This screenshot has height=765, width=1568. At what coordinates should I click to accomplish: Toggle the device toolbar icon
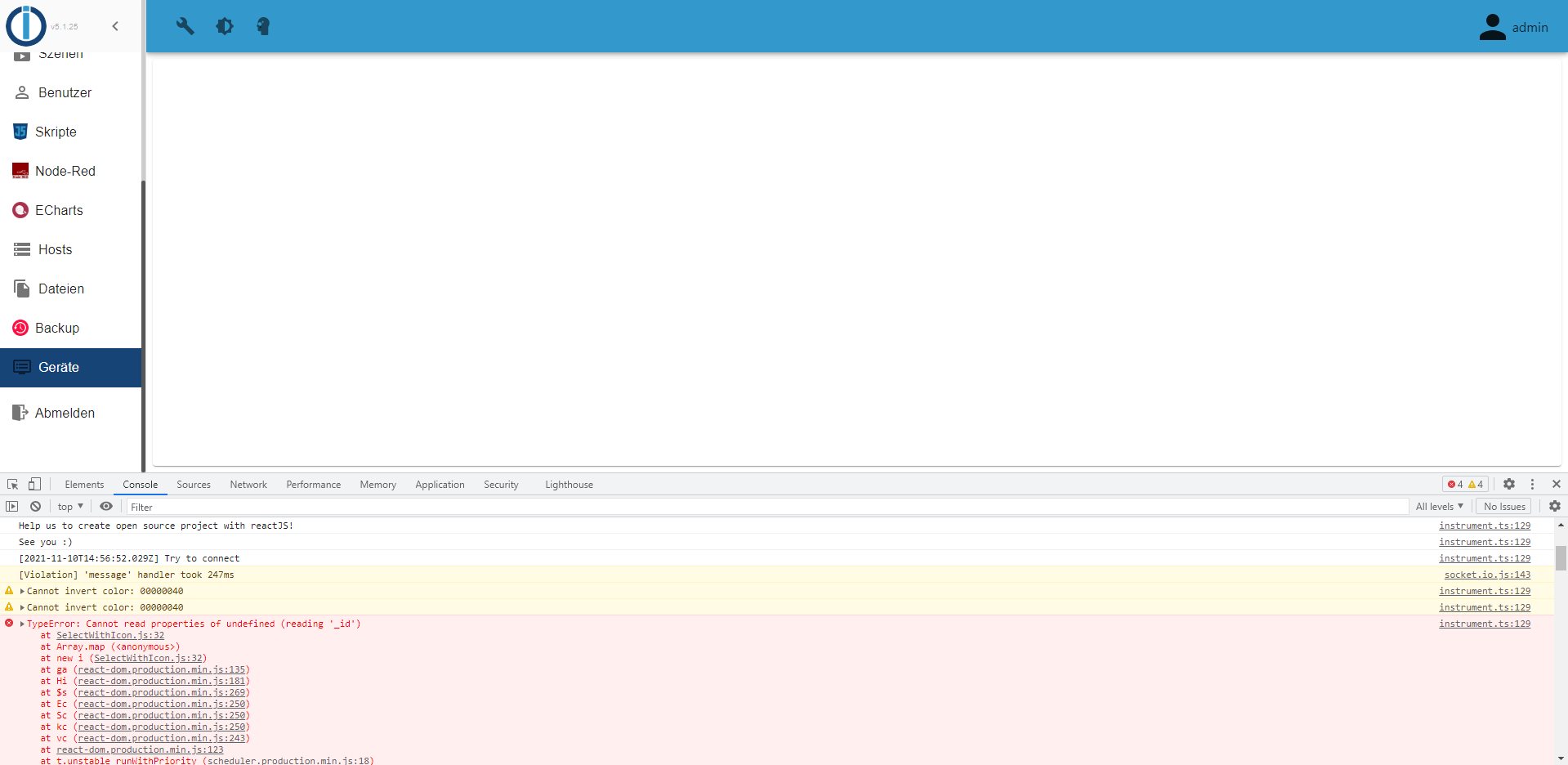click(34, 484)
